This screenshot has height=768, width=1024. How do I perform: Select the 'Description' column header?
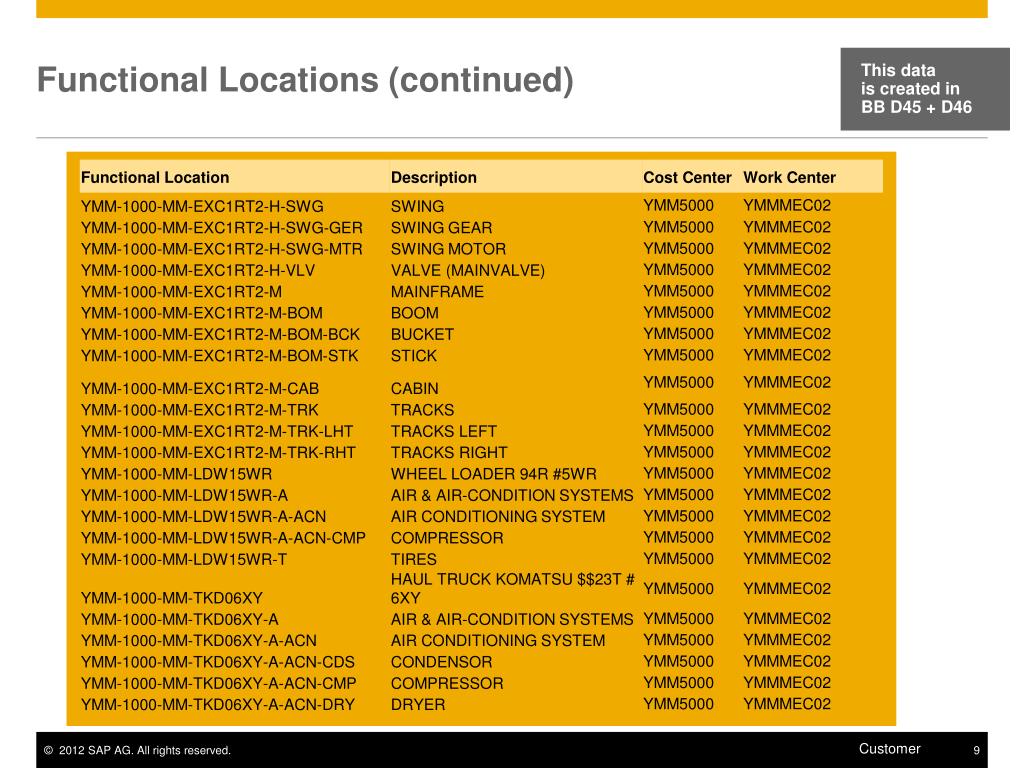(434, 178)
